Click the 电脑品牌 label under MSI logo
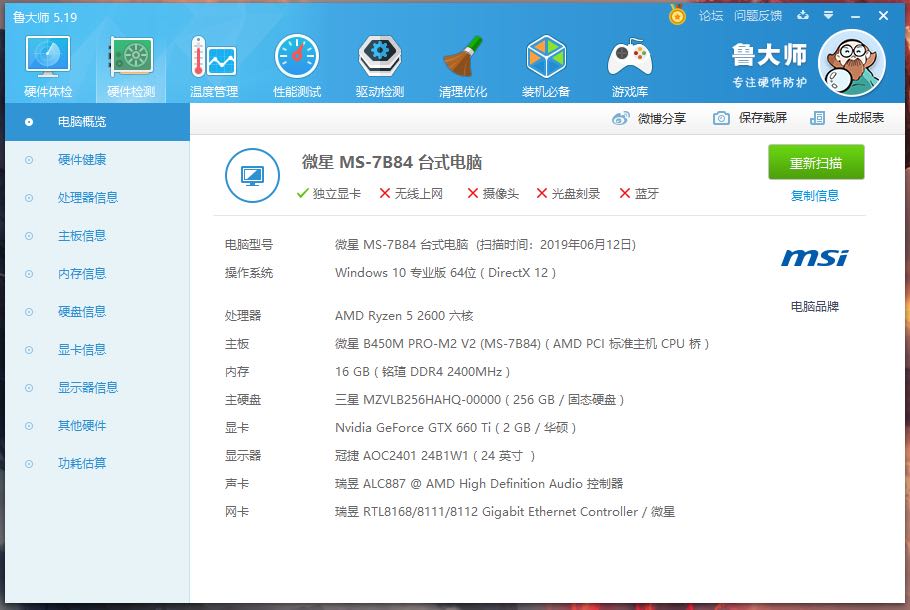 pos(815,306)
